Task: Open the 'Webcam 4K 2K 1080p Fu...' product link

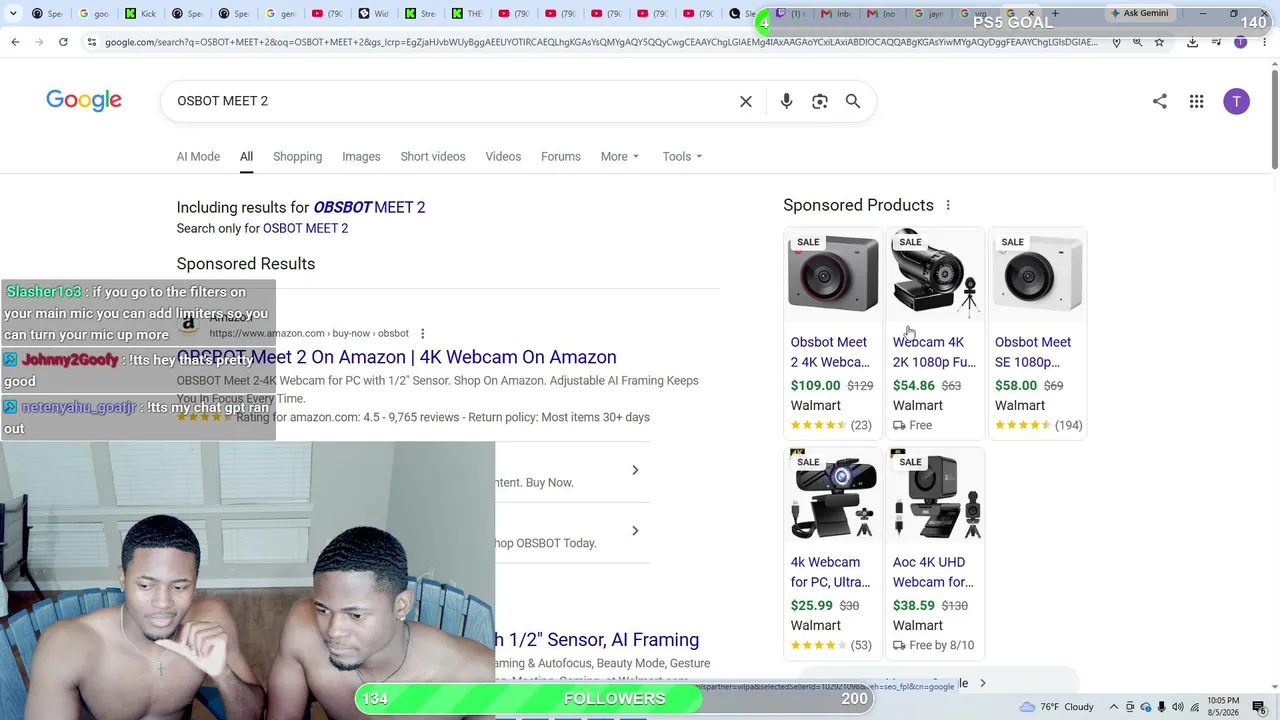Action: click(x=934, y=352)
